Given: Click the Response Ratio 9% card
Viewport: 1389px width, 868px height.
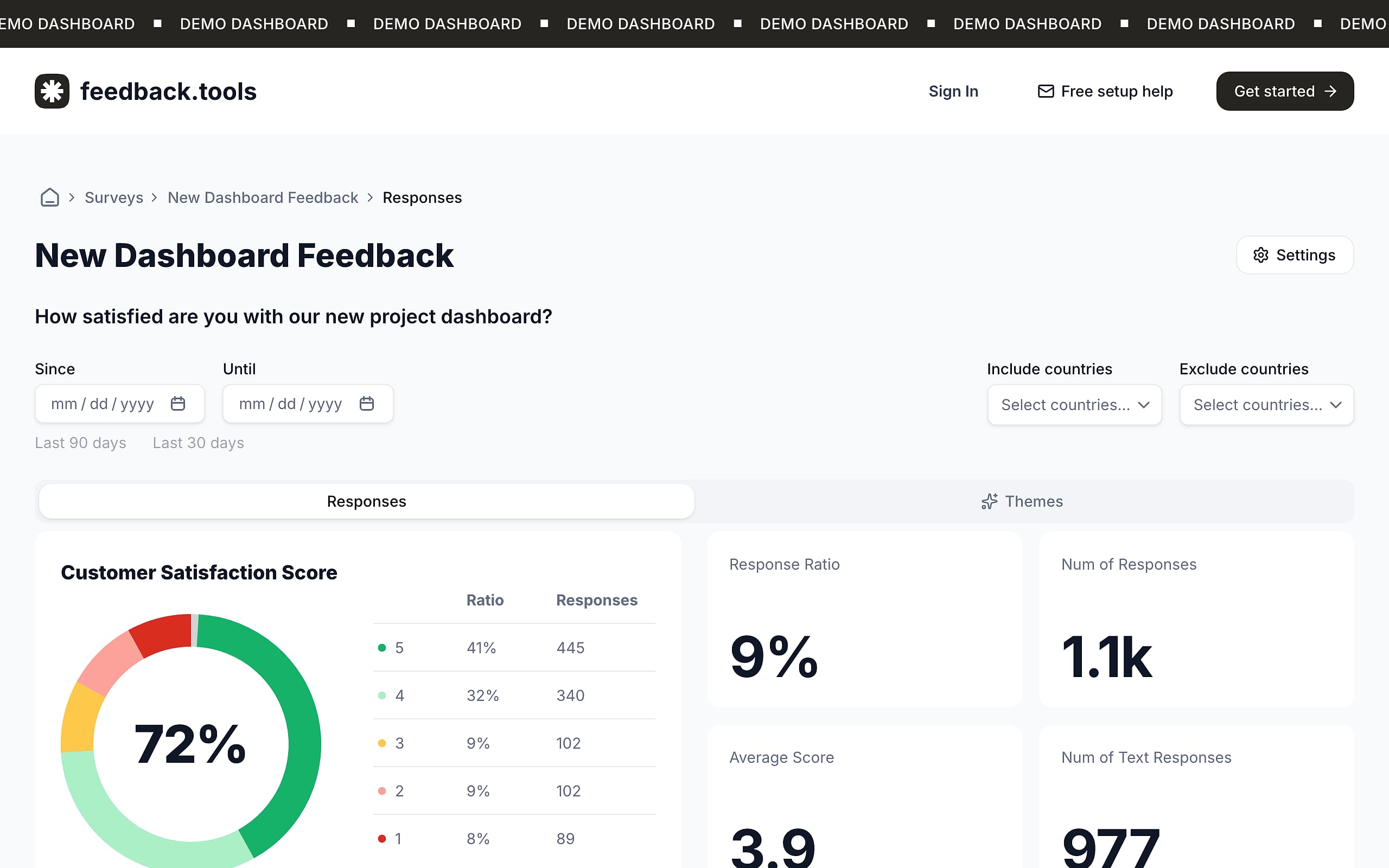Looking at the screenshot, I should (x=864, y=620).
